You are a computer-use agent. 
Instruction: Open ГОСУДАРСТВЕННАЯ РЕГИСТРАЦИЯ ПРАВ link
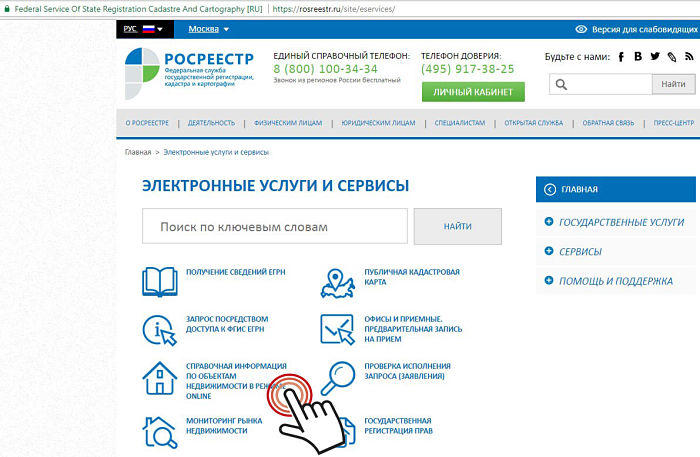tap(398, 426)
